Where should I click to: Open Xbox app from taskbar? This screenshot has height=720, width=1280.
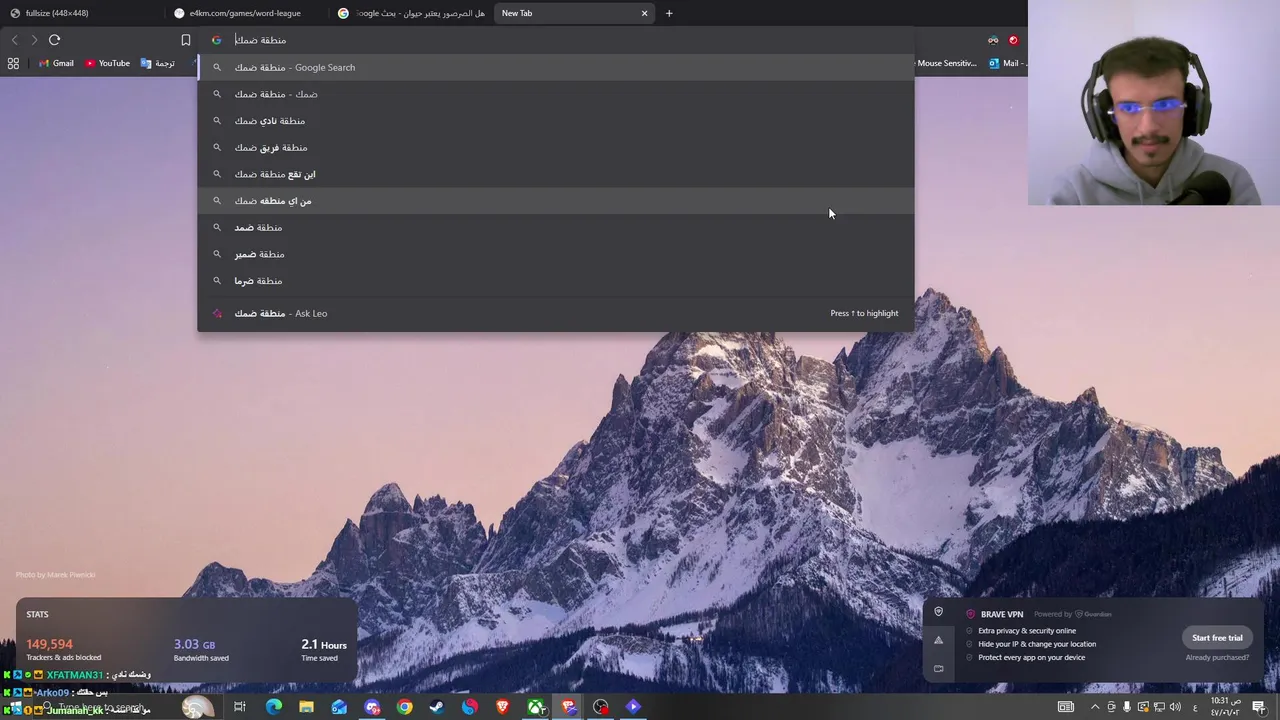(537, 707)
